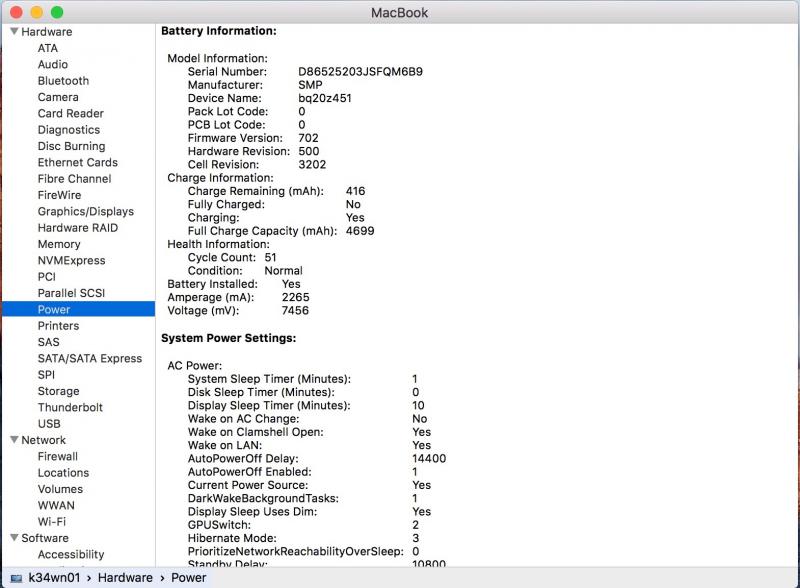This screenshot has width=800, height=588.
Task: Click the Charge Remaining value 416
Action: click(355, 191)
